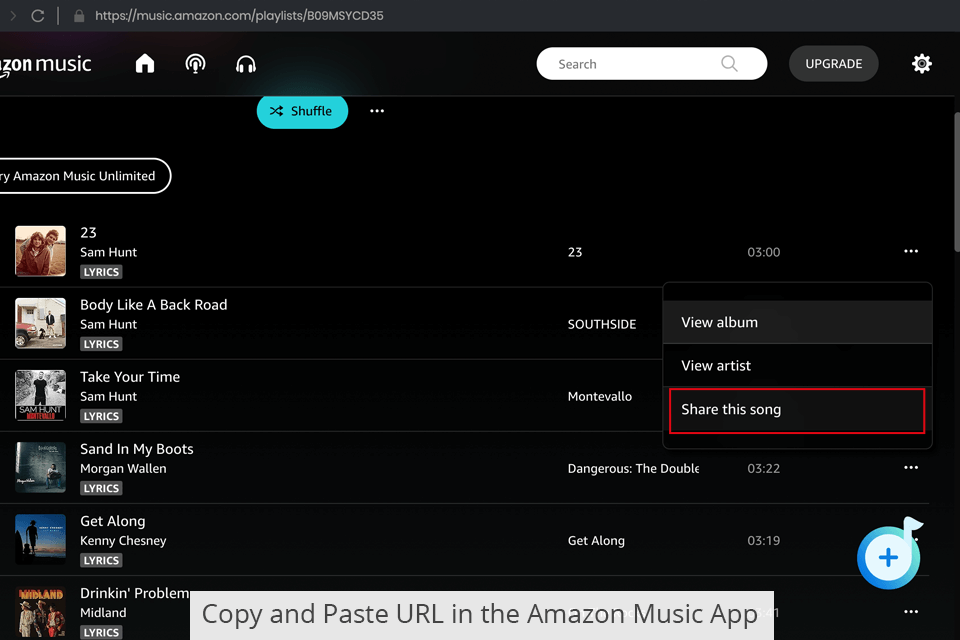This screenshot has width=960, height=640.
Task: Click the browser address bar URL
Action: click(239, 16)
